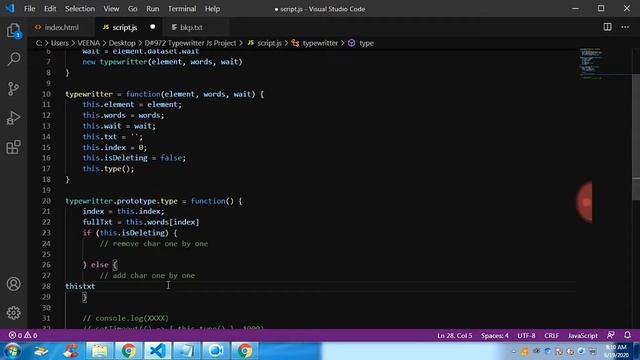This screenshot has height=360, width=640.
Task: Click the VS Code logo in title bar
Action: click(10, 9)
